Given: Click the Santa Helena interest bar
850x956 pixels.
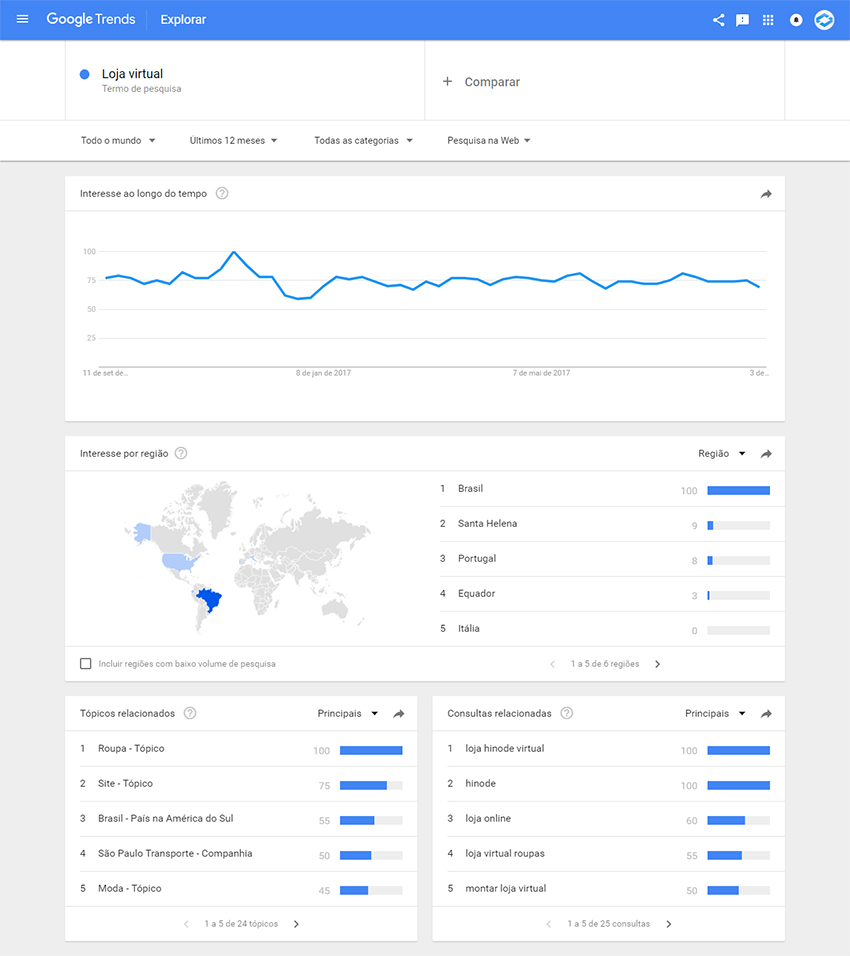Looking at the screenshot, I should 738,526.
